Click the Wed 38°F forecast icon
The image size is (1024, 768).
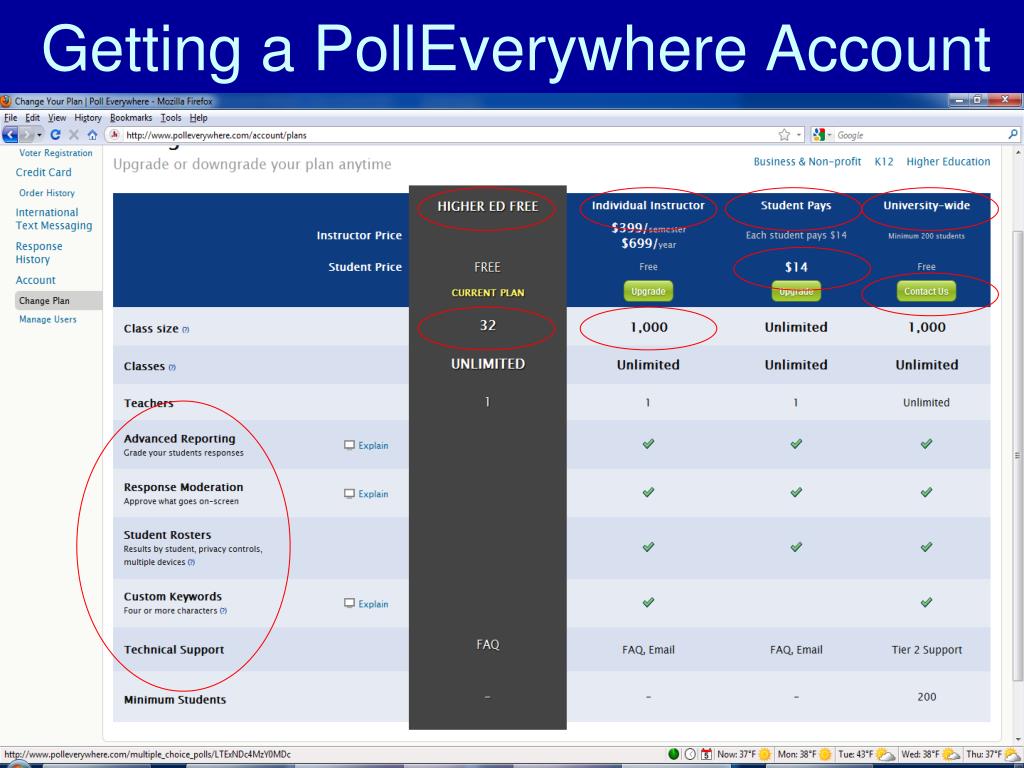(951, 754)
